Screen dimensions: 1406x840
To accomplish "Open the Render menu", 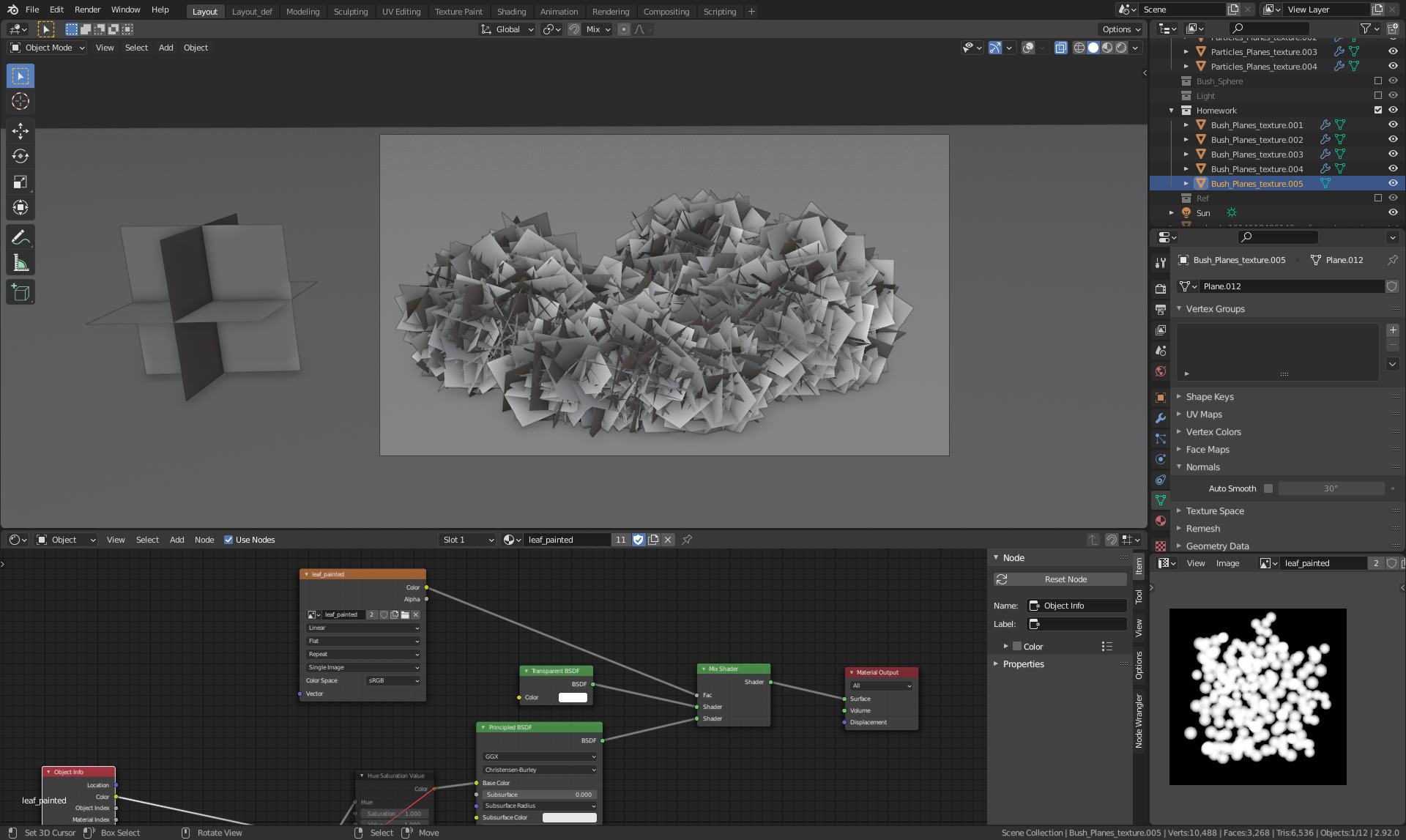I will (87, 10).
